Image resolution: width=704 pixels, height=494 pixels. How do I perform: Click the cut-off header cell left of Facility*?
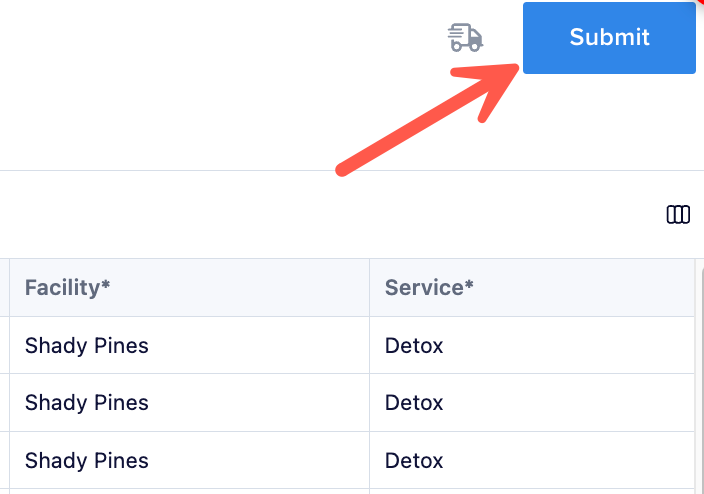[4, 287]
